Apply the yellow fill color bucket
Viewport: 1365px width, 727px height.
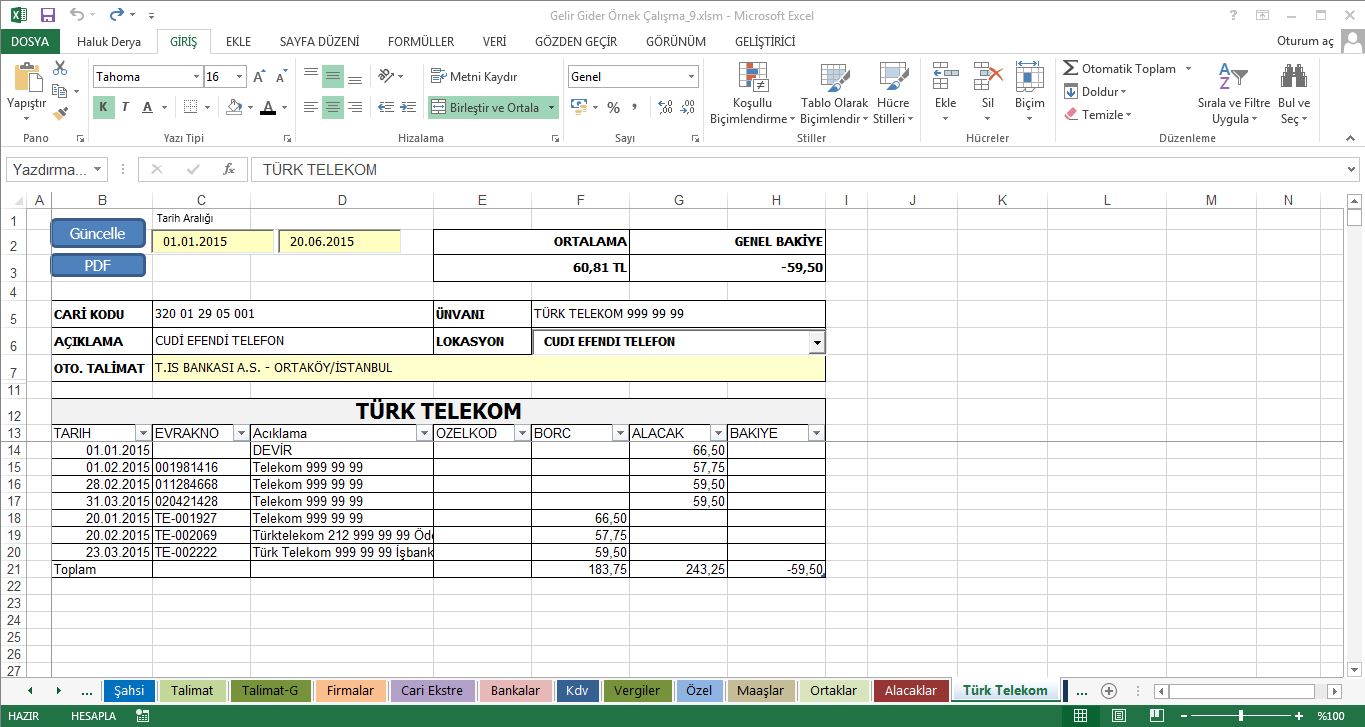coord(233,107)
